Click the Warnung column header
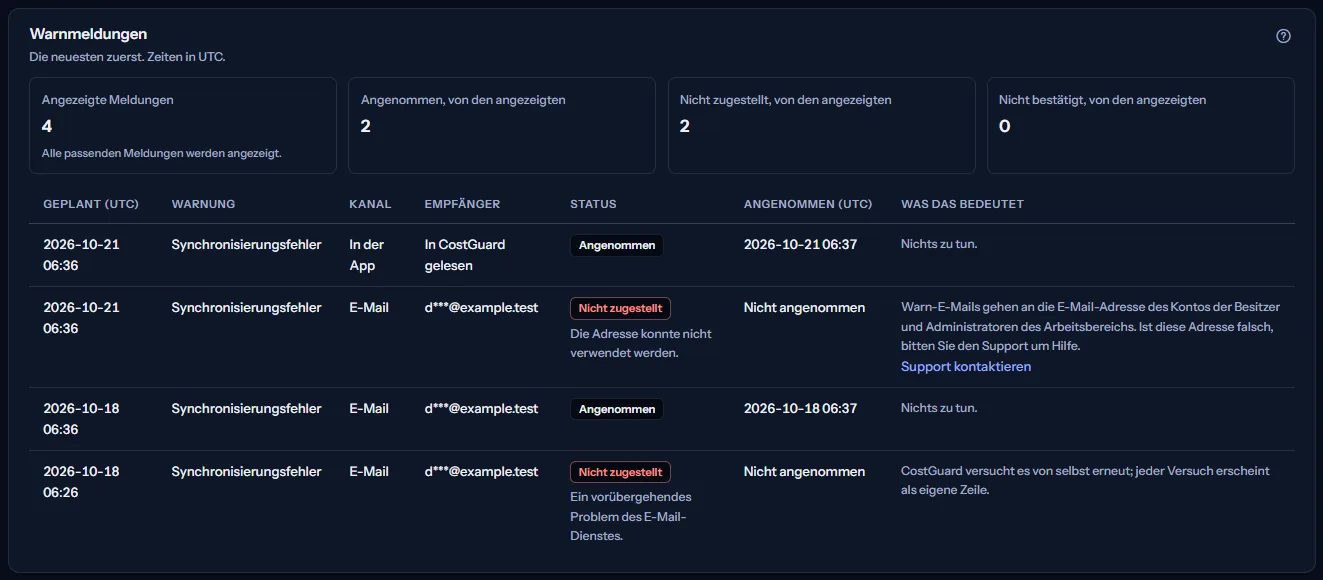 pos(203,204)
